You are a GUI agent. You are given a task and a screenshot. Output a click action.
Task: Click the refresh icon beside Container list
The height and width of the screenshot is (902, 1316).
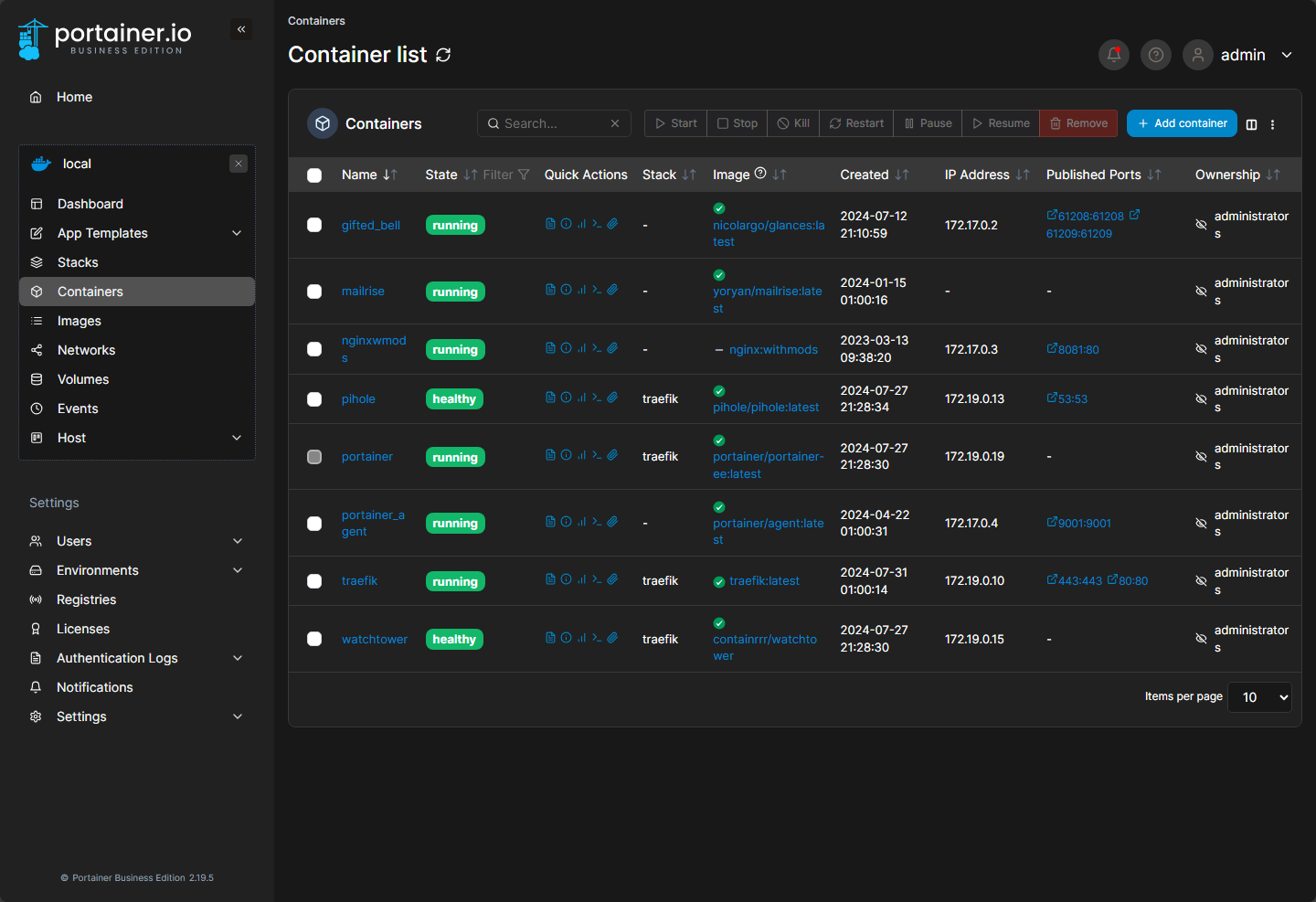[443, 55]
